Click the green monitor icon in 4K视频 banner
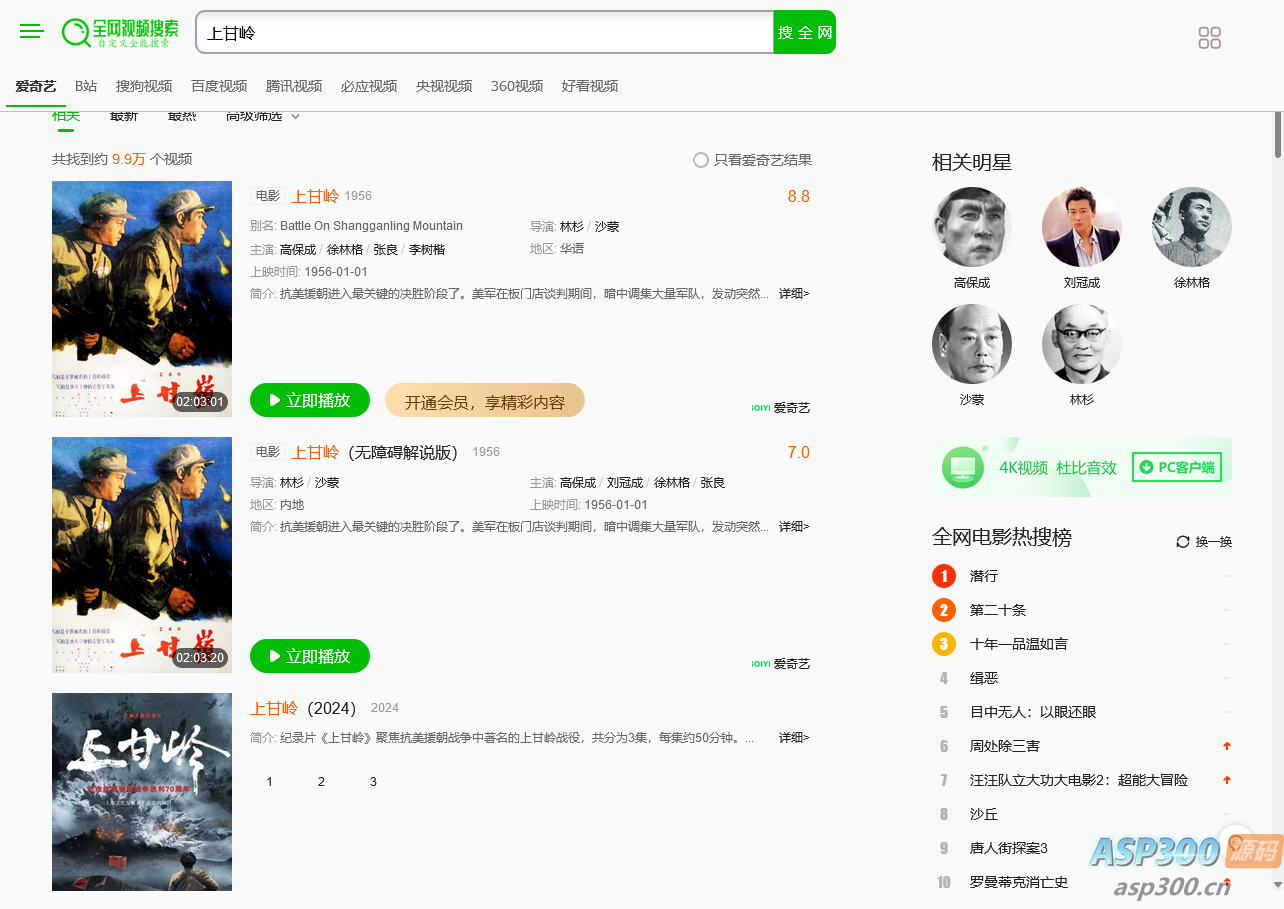This screenshot has width=1284, height=909. click(963, 467)
